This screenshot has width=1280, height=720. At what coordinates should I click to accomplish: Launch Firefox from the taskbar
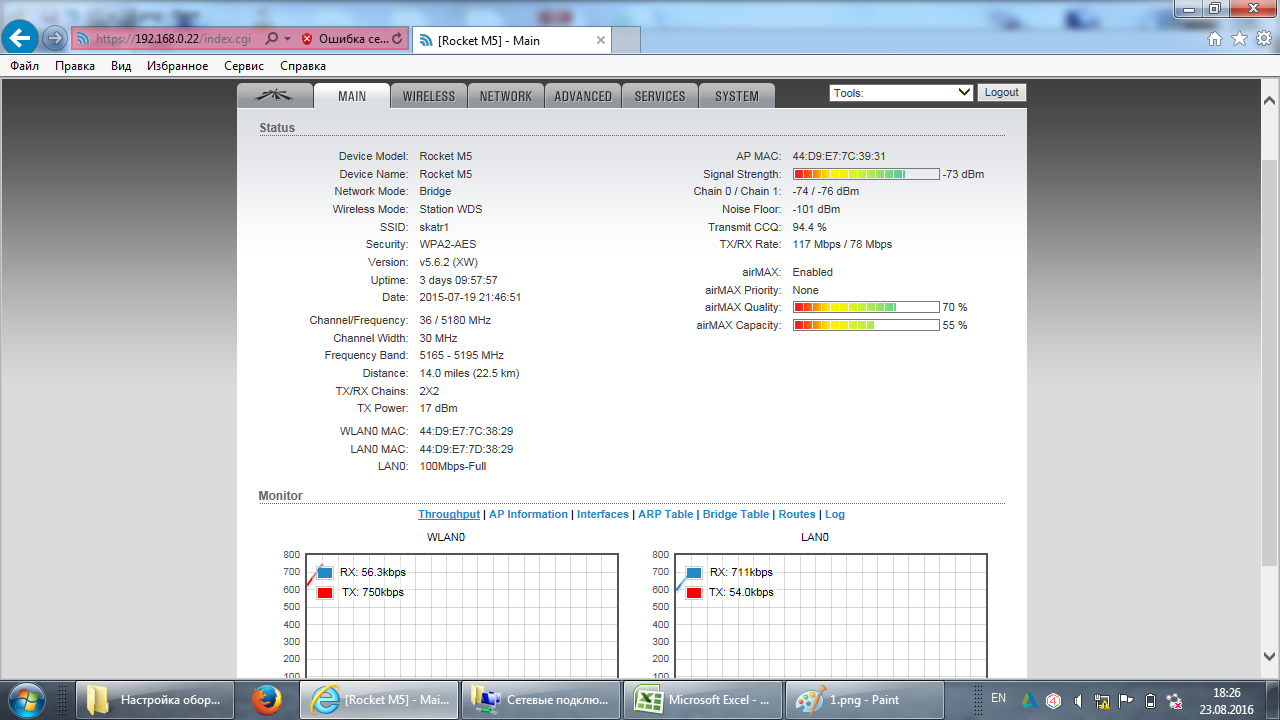point(266,700)
